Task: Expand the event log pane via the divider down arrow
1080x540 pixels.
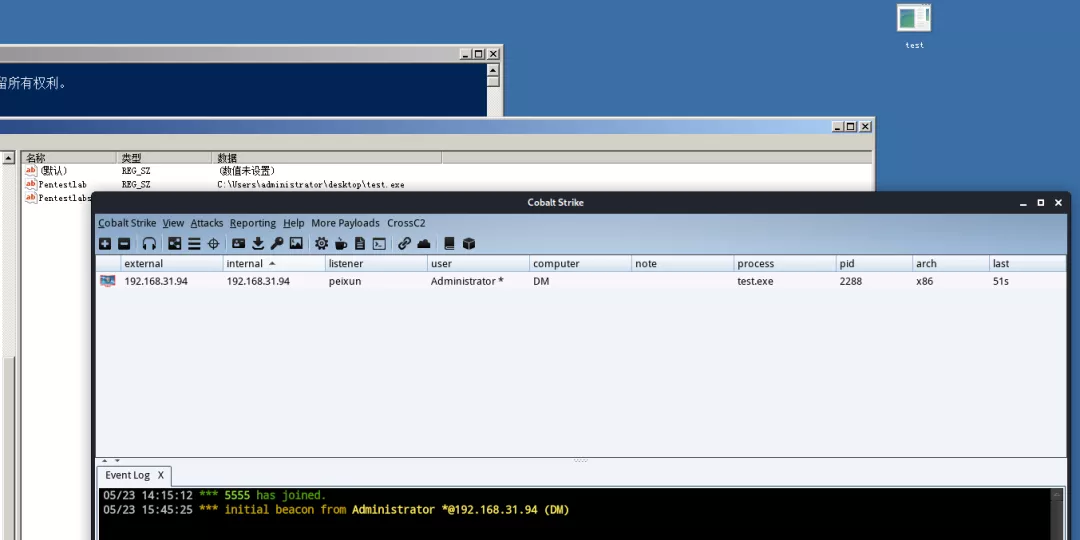Action: pyautogui.click(x=117, y=460)
